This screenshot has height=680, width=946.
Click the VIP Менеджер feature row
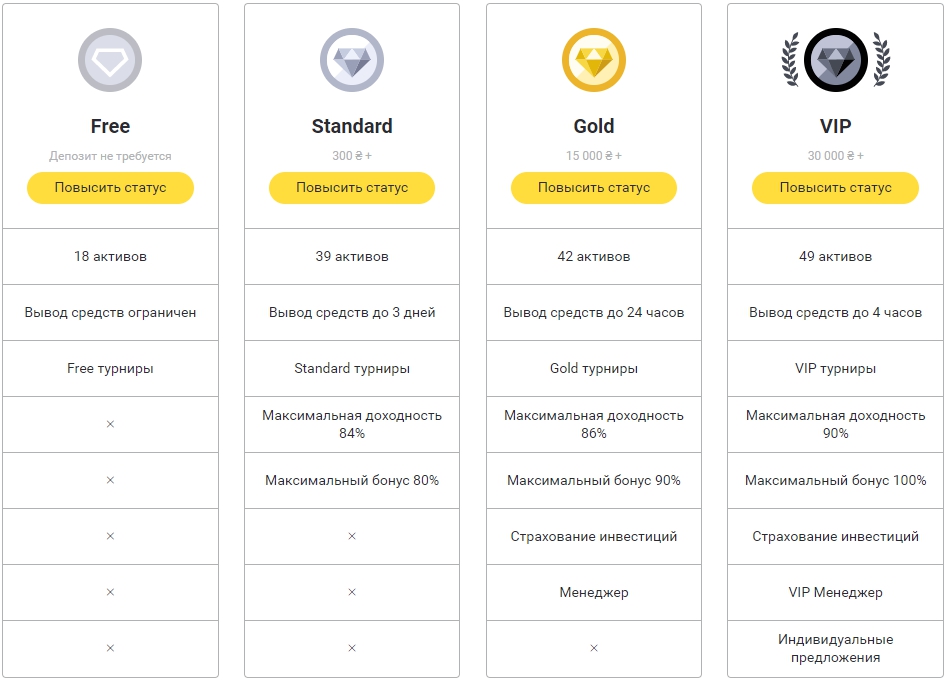point(836,592)
